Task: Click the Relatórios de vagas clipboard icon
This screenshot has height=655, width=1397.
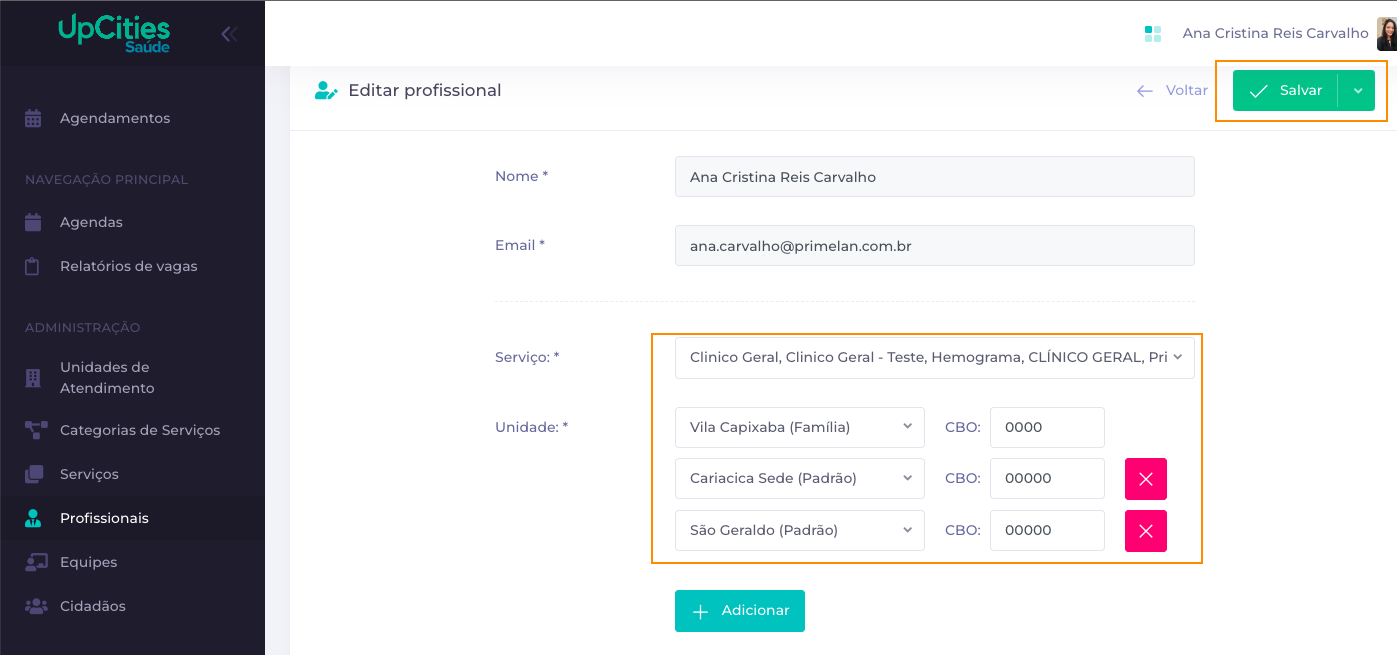Action: point(33,266)
